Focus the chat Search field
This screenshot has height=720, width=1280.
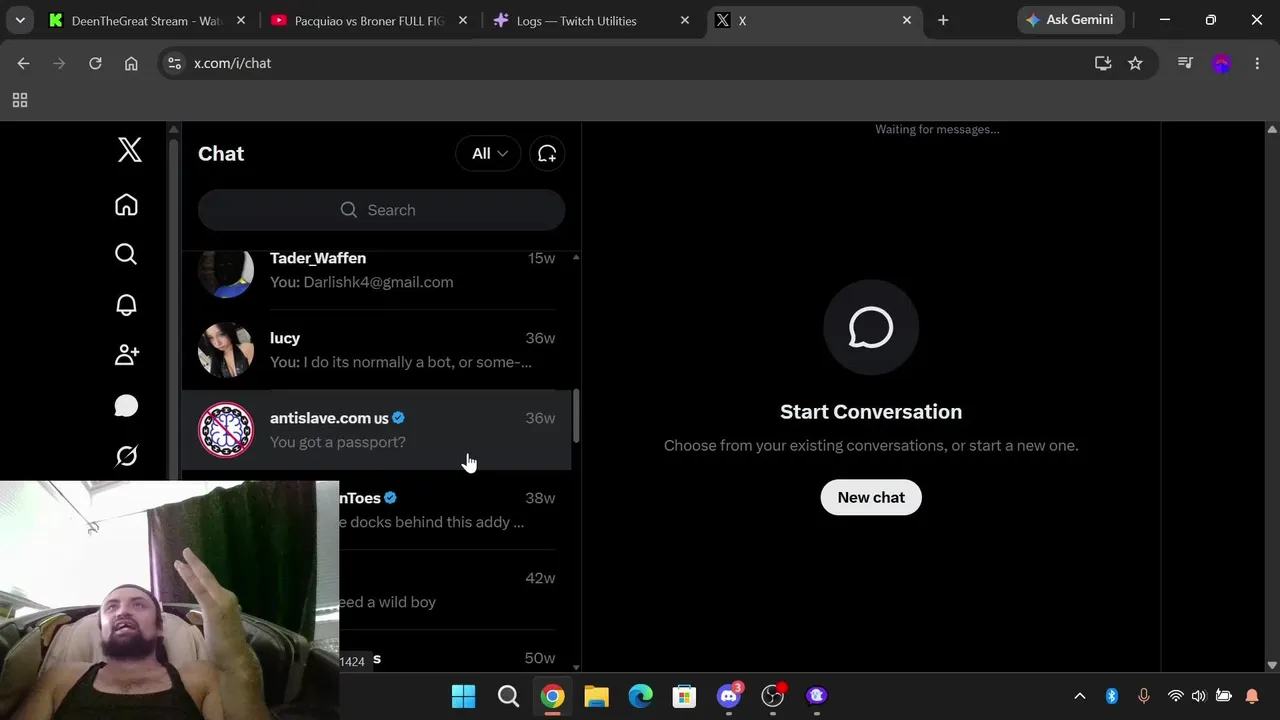pos(381,210)
